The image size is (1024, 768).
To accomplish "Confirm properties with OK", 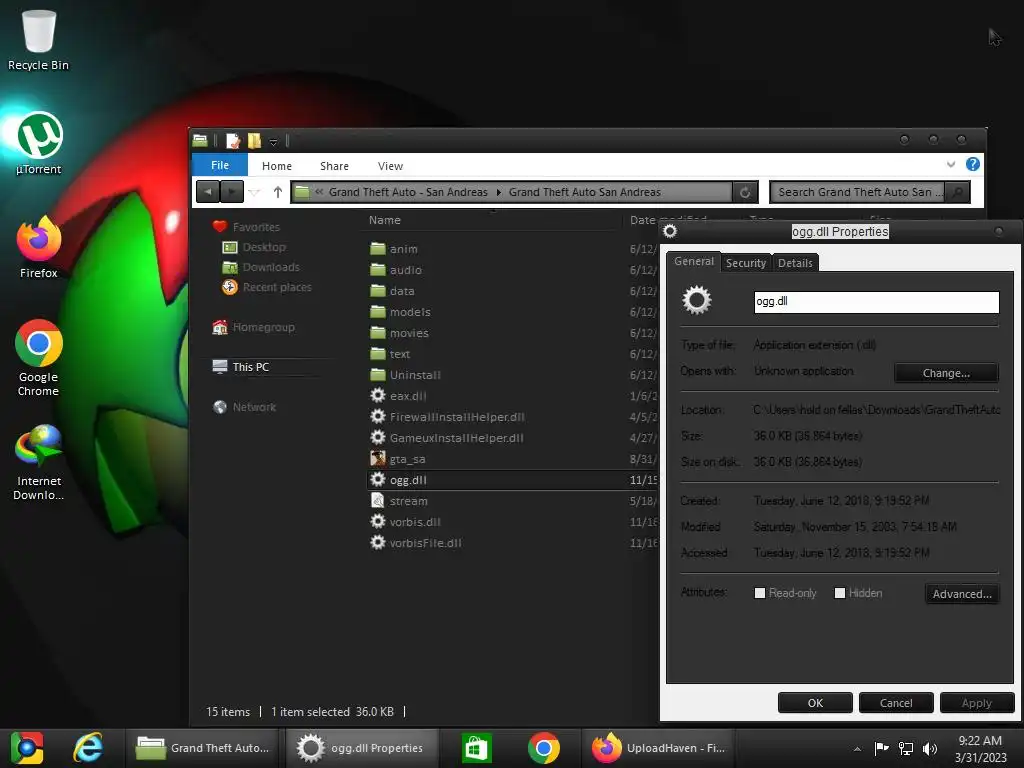I will [815, 703].
